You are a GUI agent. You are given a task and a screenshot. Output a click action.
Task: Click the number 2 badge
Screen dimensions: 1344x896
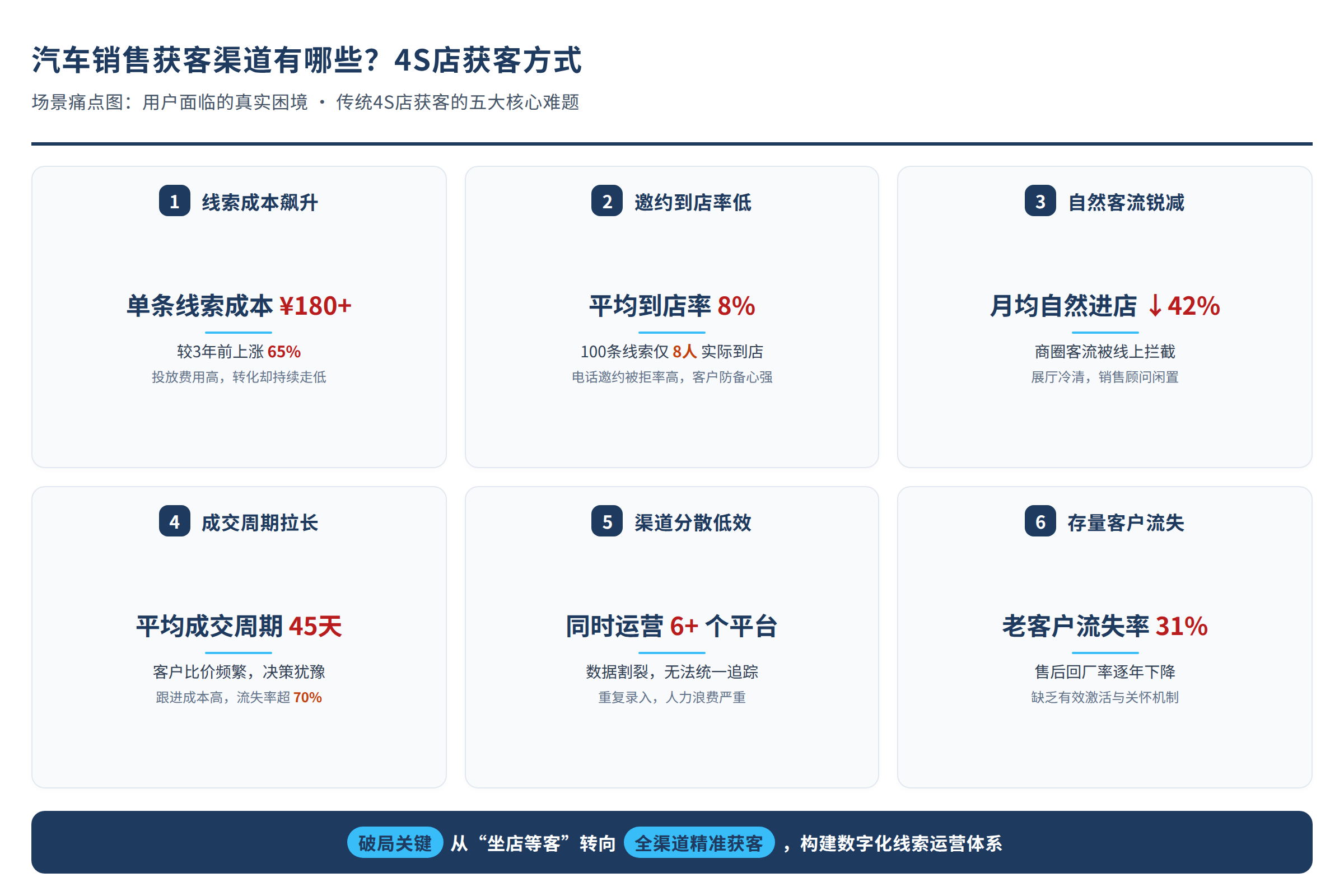tap(607, 201)
